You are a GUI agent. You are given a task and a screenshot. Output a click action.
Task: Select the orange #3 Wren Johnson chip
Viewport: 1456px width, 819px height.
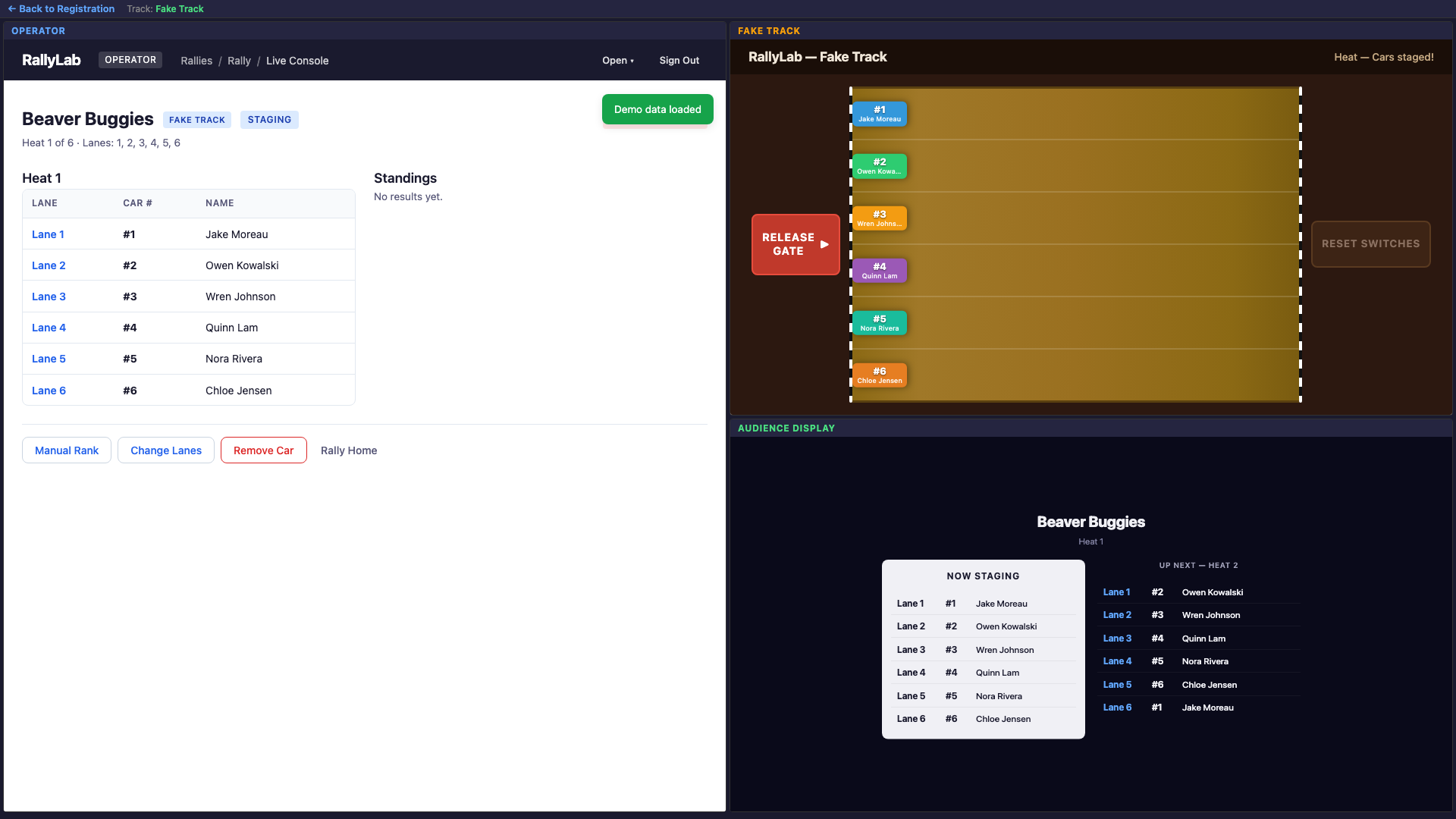click(879, 218)
